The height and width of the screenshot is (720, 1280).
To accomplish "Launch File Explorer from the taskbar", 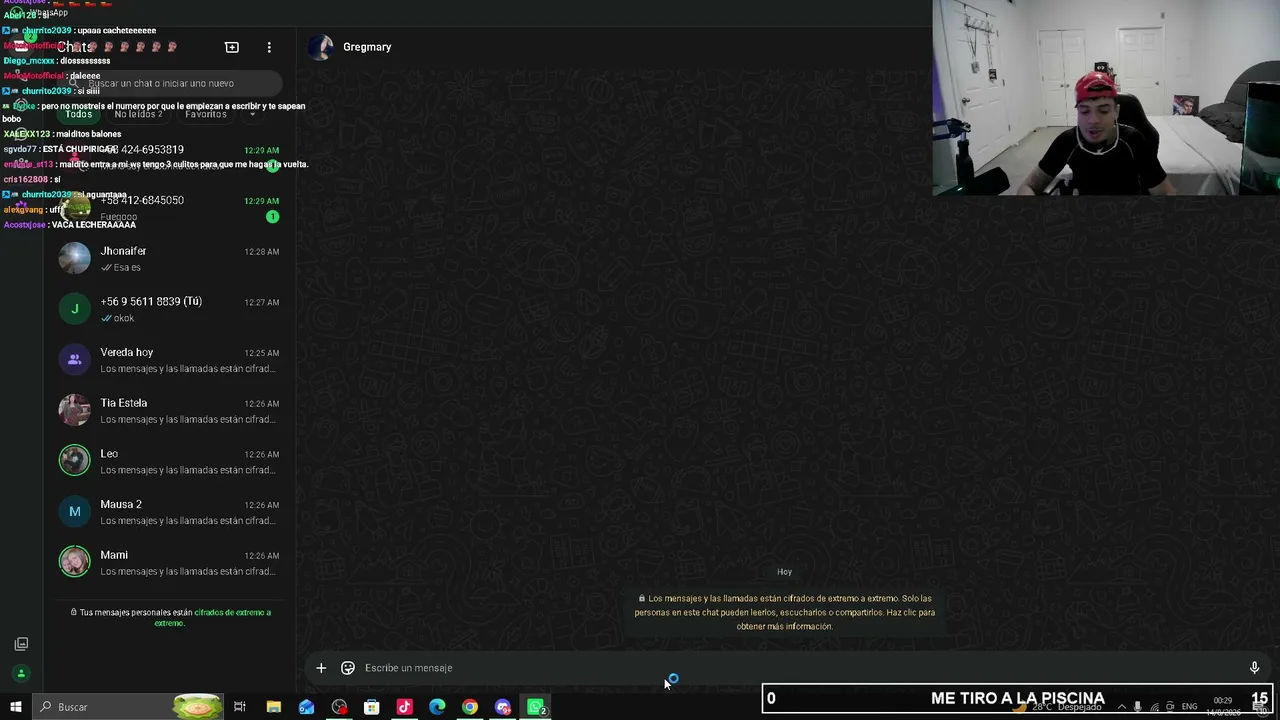I will pyautogui.click(x=273, y=707).
